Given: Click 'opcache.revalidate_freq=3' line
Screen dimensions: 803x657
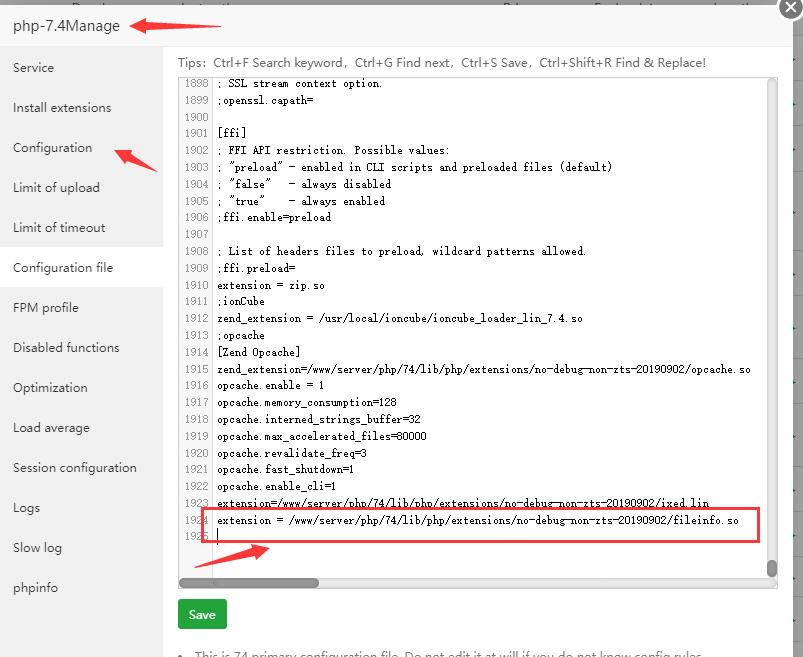Looking at the screenshot, I should pyautogui.click(x=292, y=453).
